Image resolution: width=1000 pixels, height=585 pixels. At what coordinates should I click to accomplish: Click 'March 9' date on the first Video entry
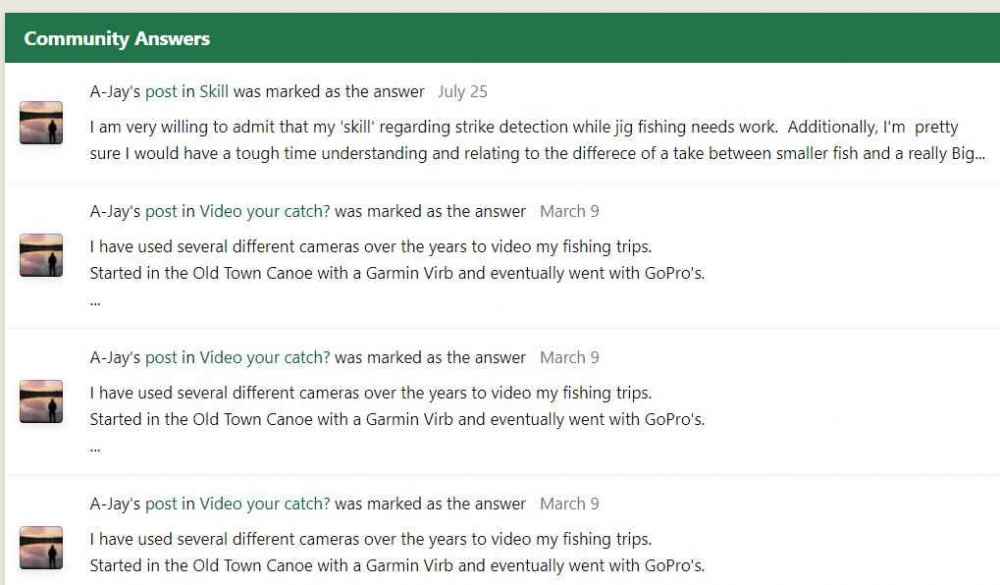[570, 211]
